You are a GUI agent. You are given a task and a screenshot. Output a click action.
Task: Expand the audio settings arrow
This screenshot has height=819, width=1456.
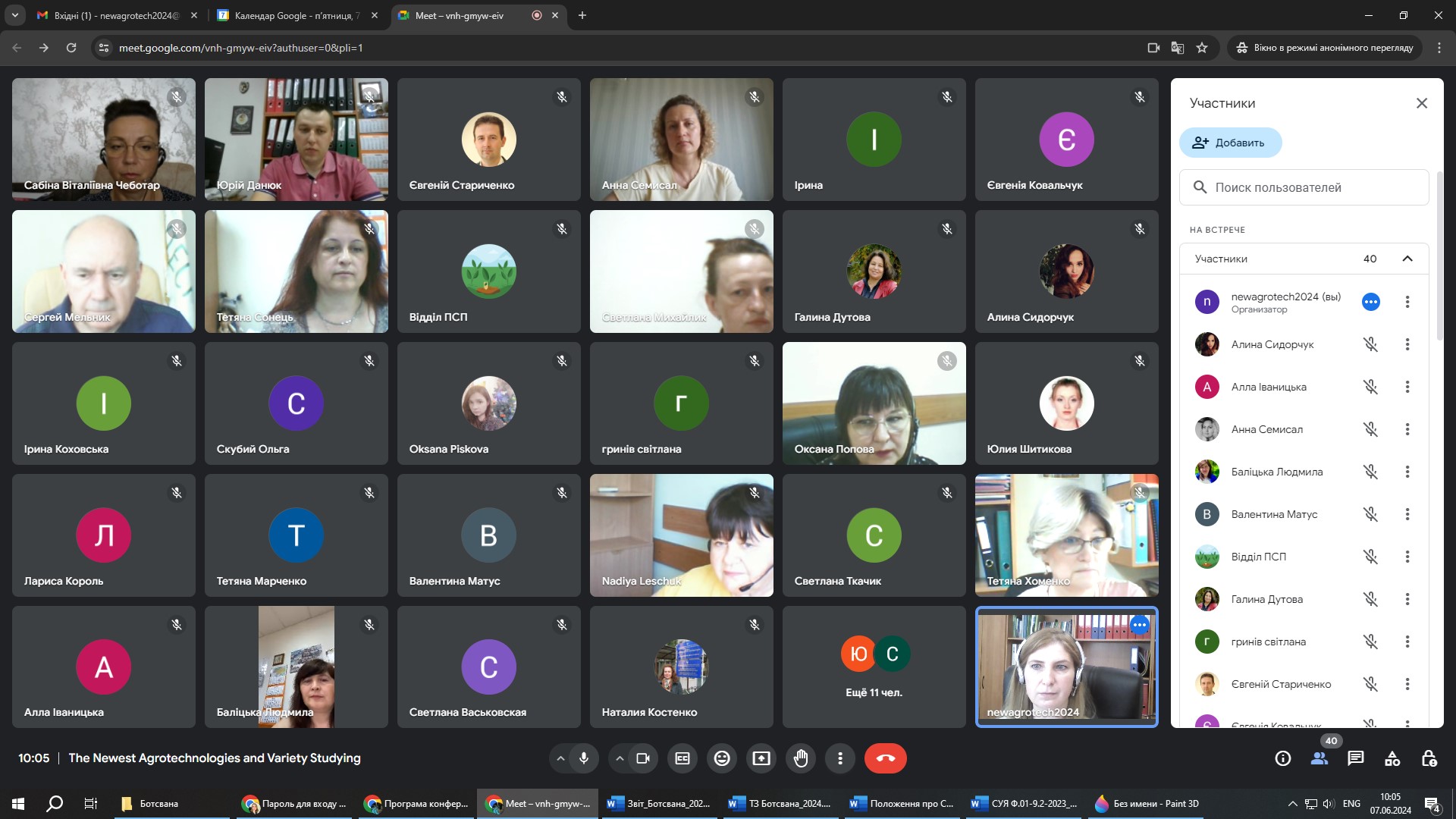(x=560, y=758)
